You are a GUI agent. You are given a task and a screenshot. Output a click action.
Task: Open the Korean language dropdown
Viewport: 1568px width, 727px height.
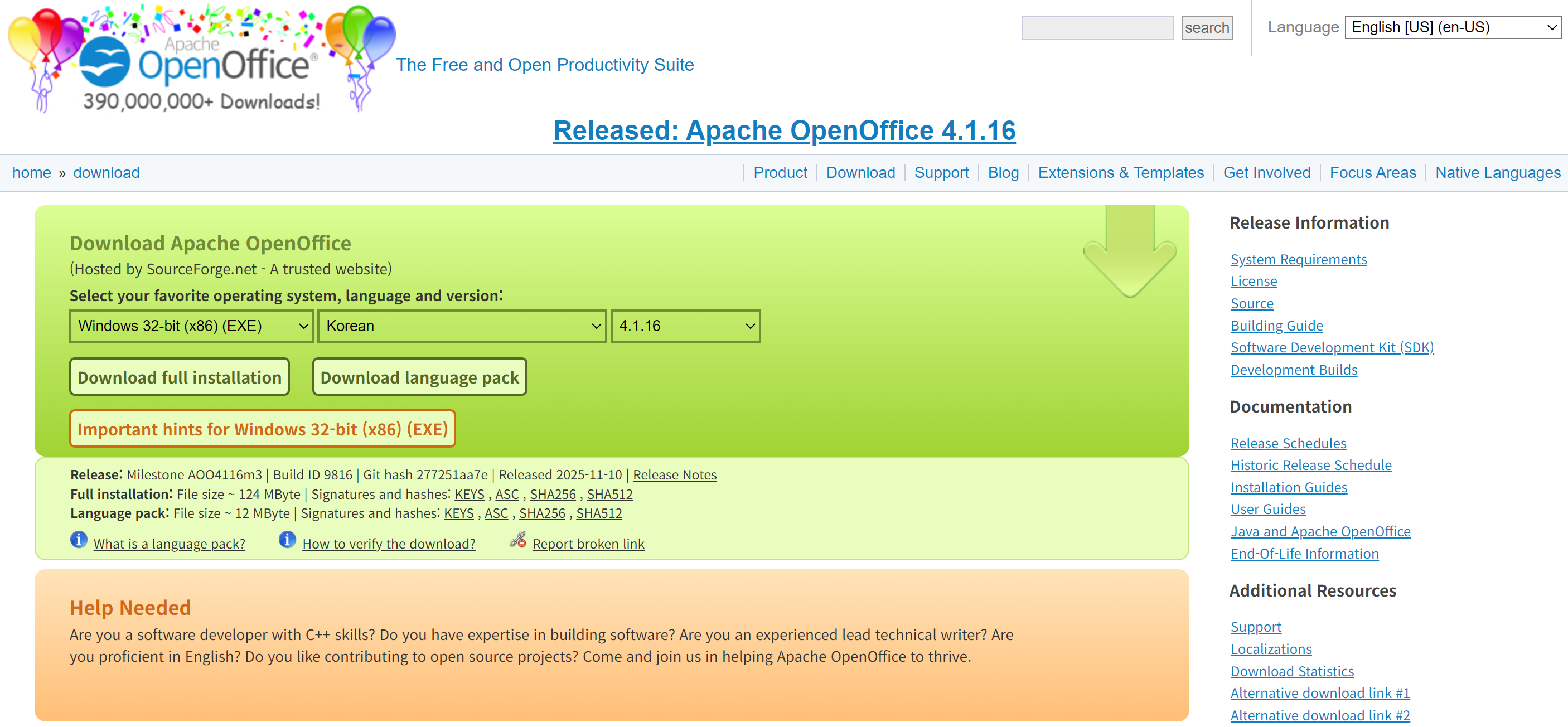[x=462, y=326]
